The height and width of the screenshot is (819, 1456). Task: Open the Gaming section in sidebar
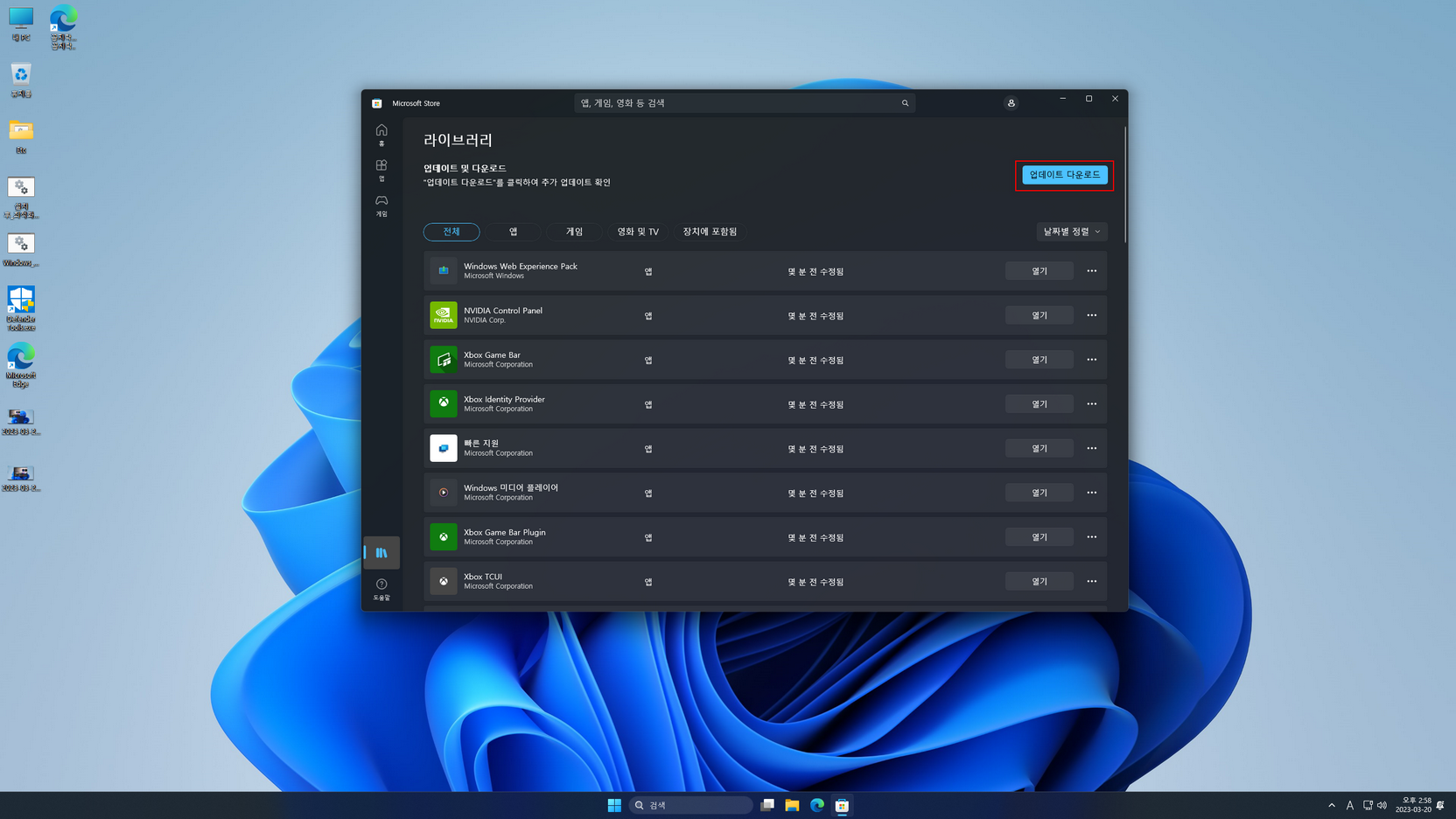(x=381, y=206)
